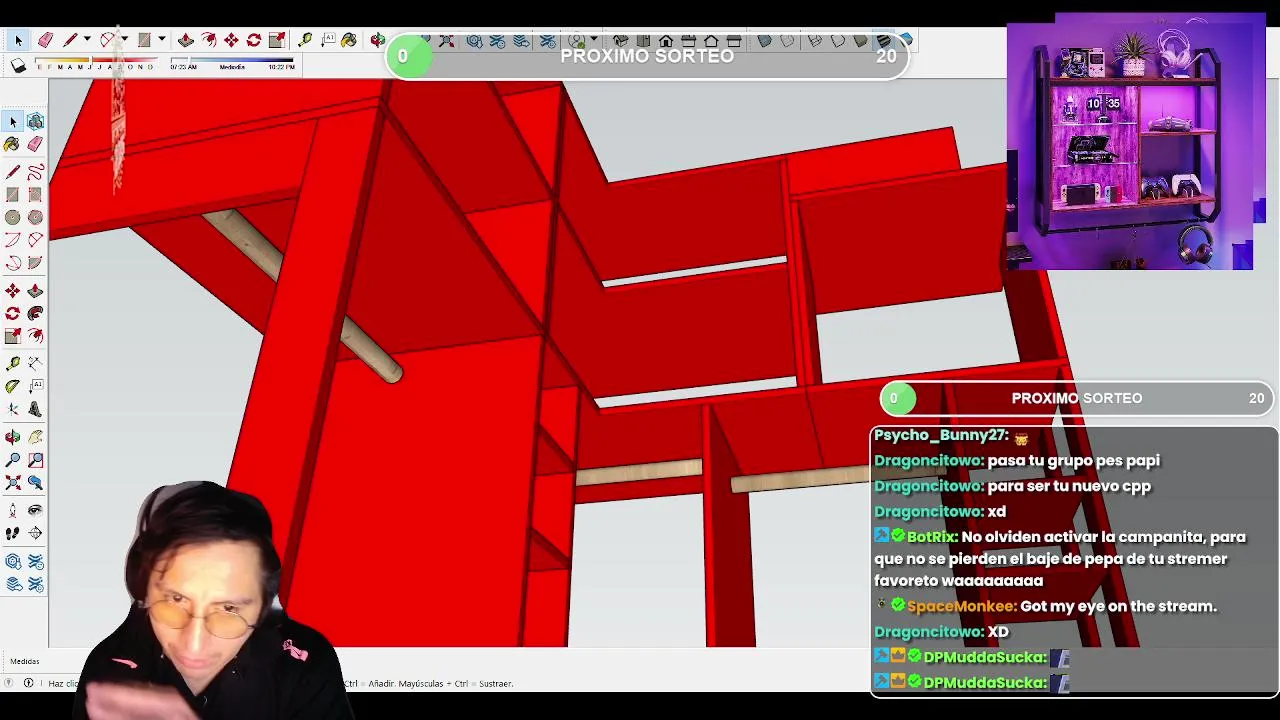Click the Scale tool in the top toolbar

pos(277,40)
